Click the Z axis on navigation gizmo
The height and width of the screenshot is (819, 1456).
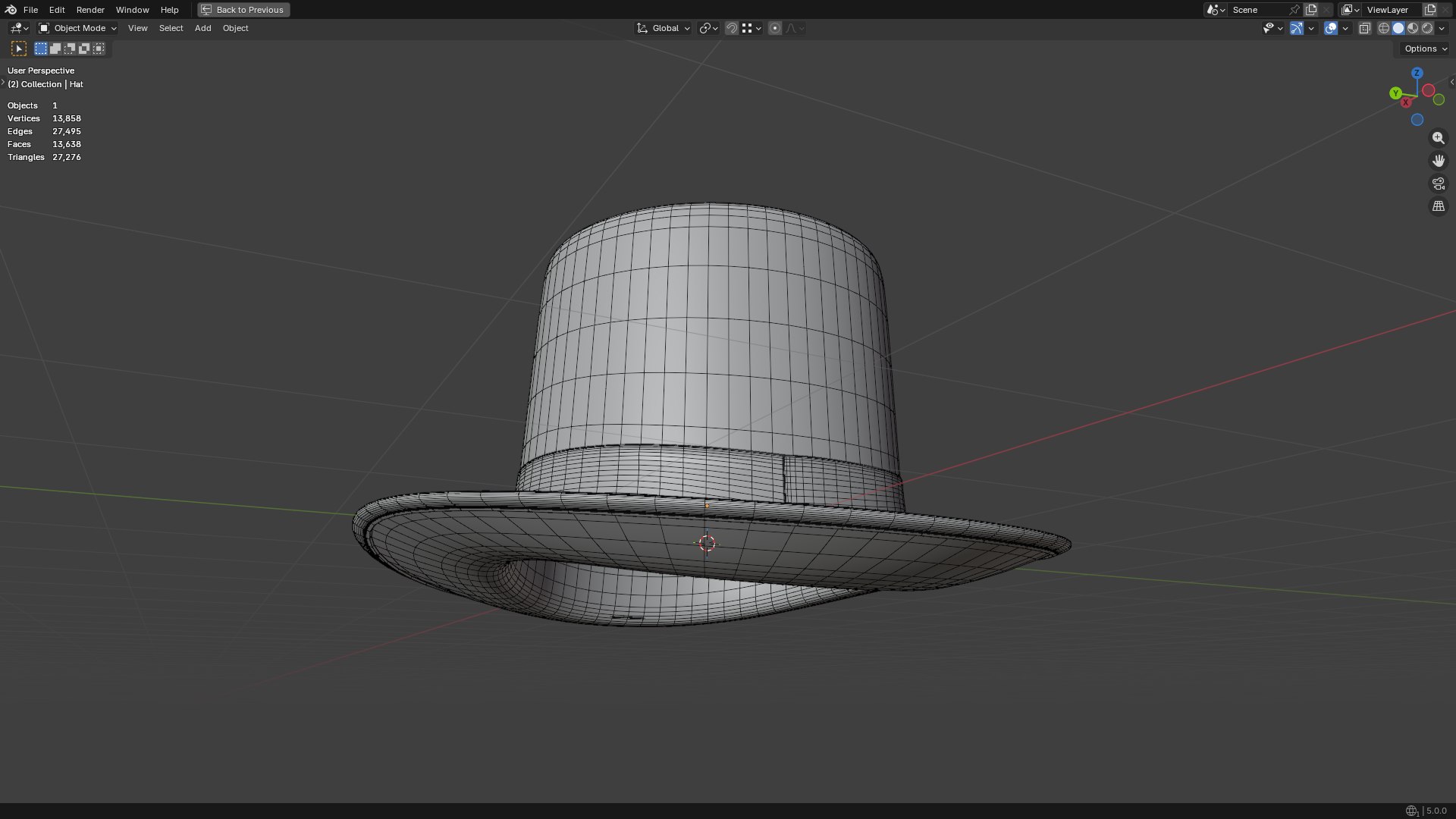pyautogui.click(x=1417, y=73)
